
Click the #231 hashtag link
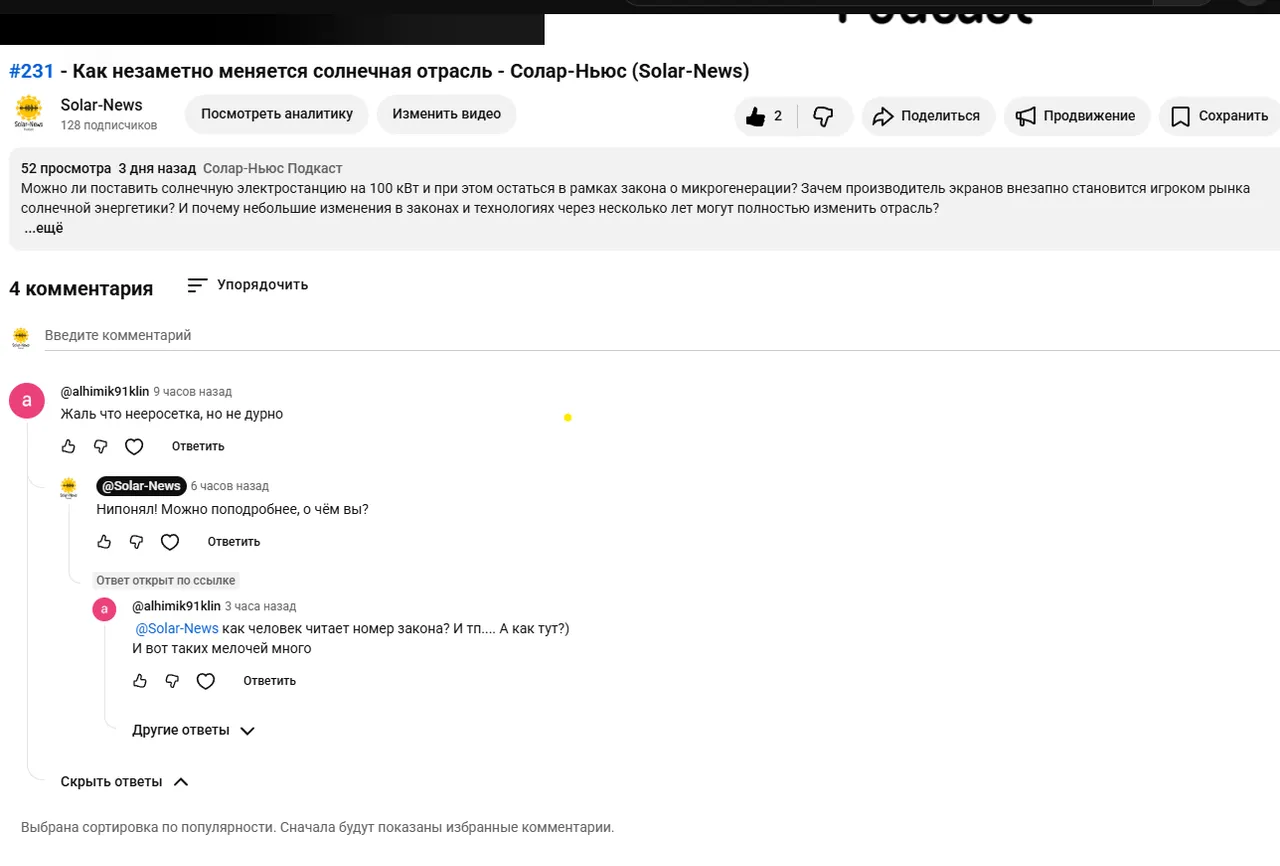tap(31, 71)
